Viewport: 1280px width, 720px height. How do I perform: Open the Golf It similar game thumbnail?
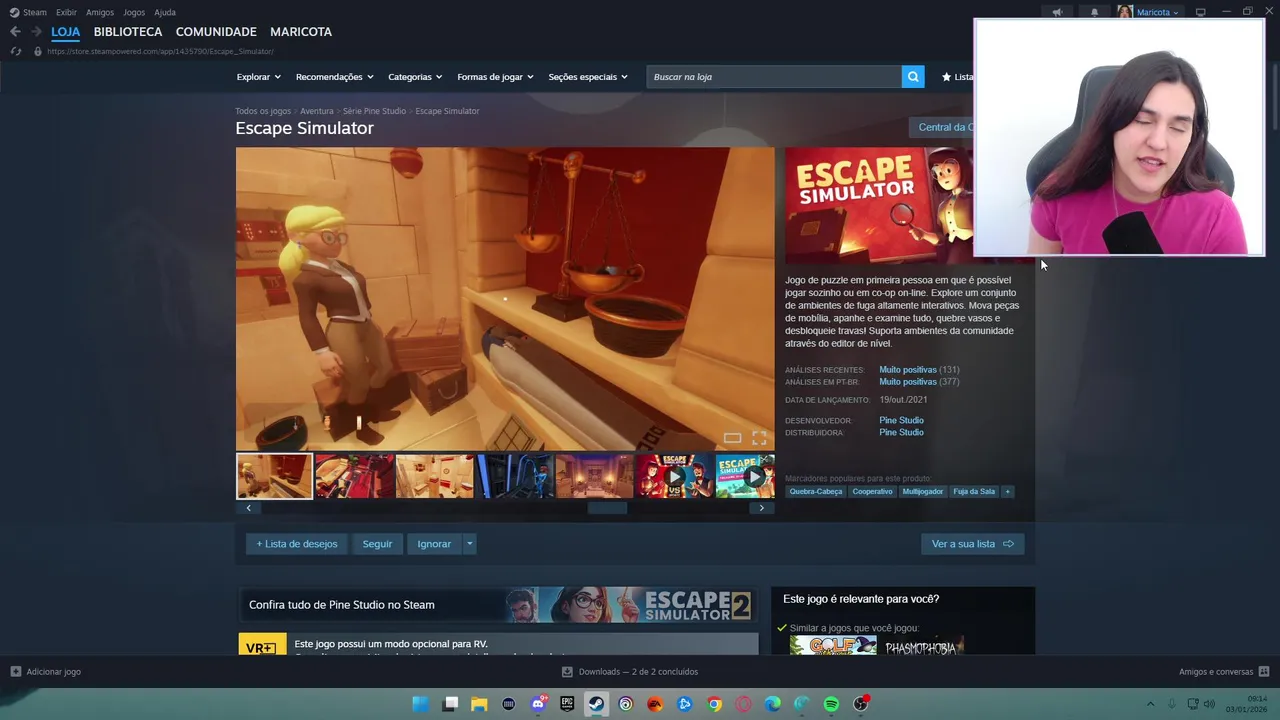(833, 646)
